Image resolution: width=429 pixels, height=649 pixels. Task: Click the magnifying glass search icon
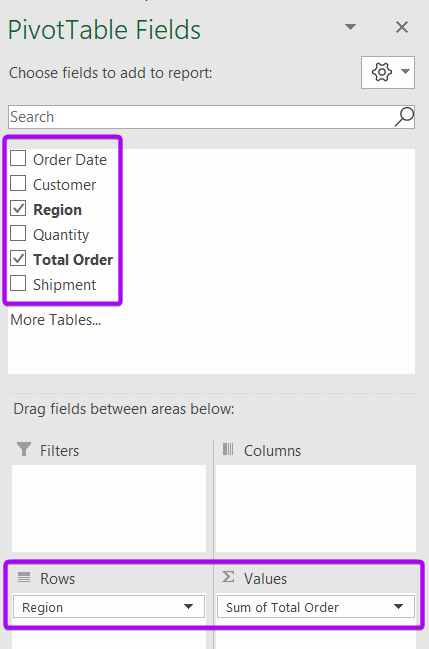click(404, 117)
